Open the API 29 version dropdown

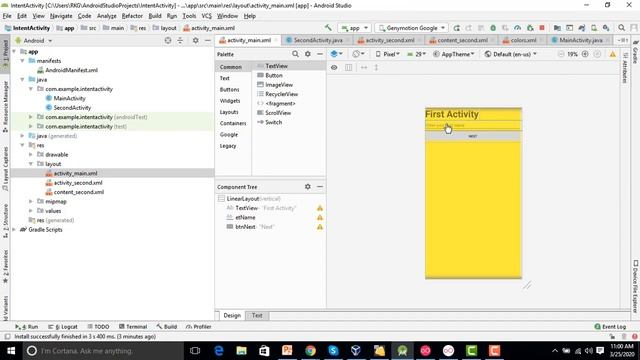(416, 54)
